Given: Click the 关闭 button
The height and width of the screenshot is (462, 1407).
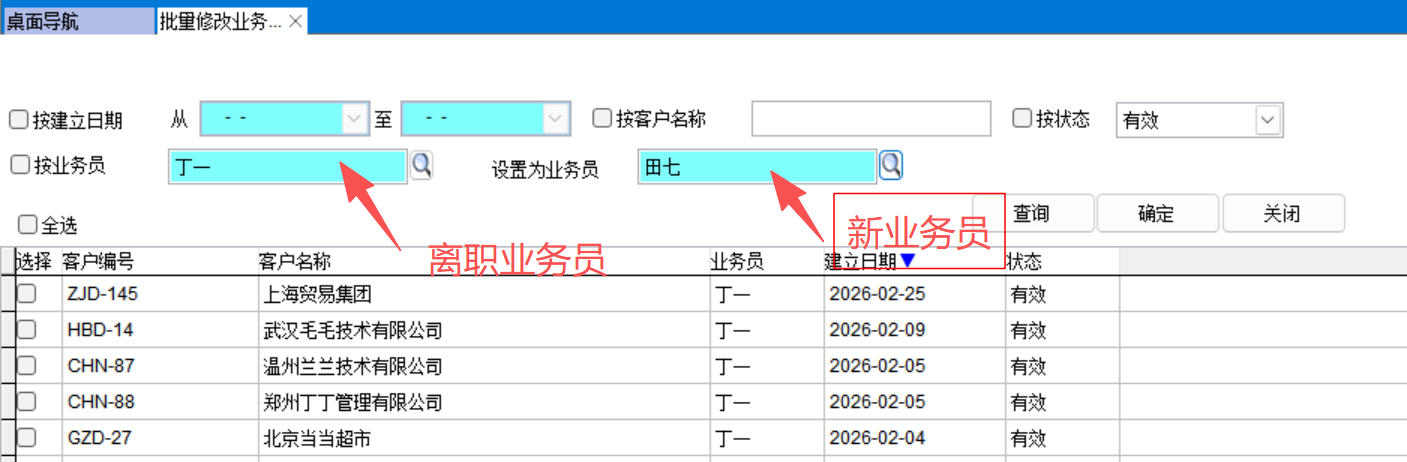Looking at the screenshot, I should point(1281,214).
